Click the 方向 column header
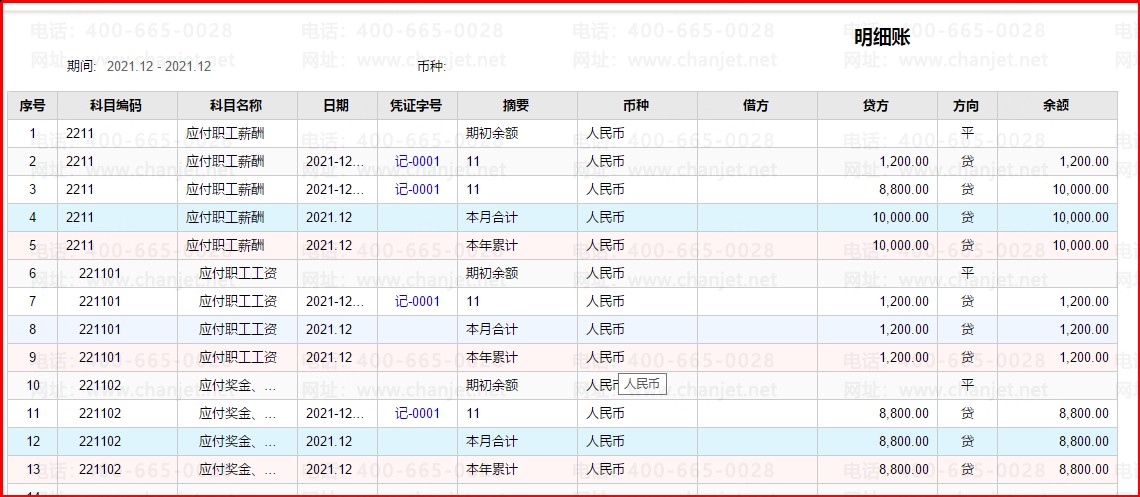This screenshot has width=1140, height=497. (x=966, y=105)
